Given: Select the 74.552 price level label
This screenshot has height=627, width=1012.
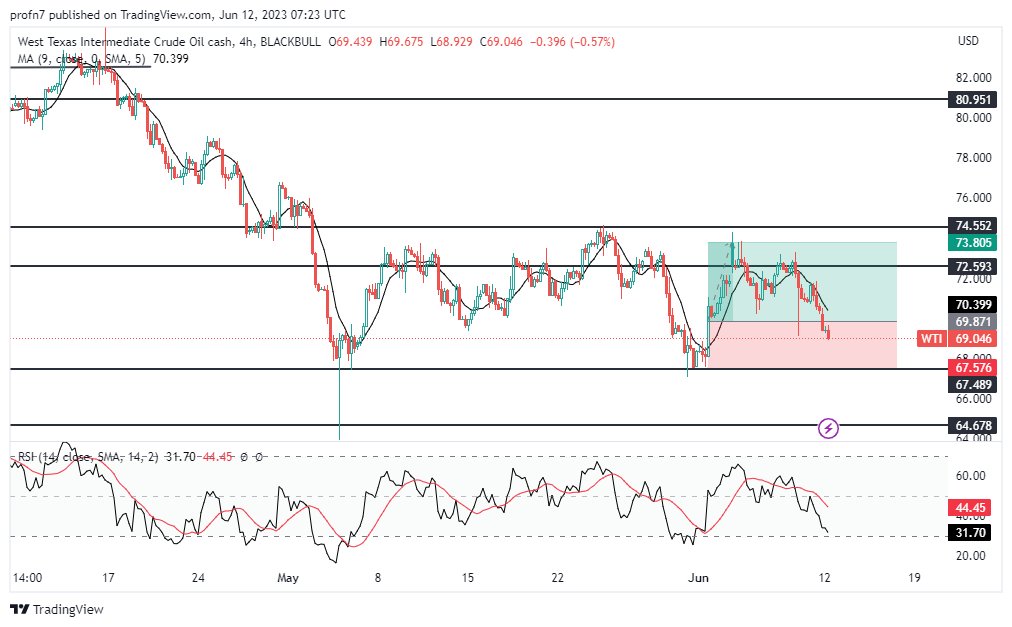Looking at the screenshot, I should pos(973,225).
